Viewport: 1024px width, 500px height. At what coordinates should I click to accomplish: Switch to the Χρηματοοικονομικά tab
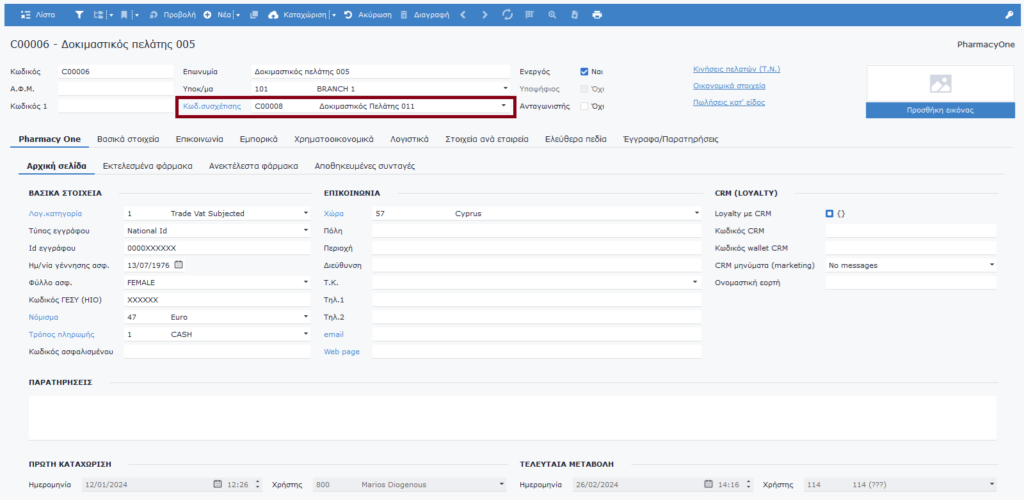coord(334,139)
